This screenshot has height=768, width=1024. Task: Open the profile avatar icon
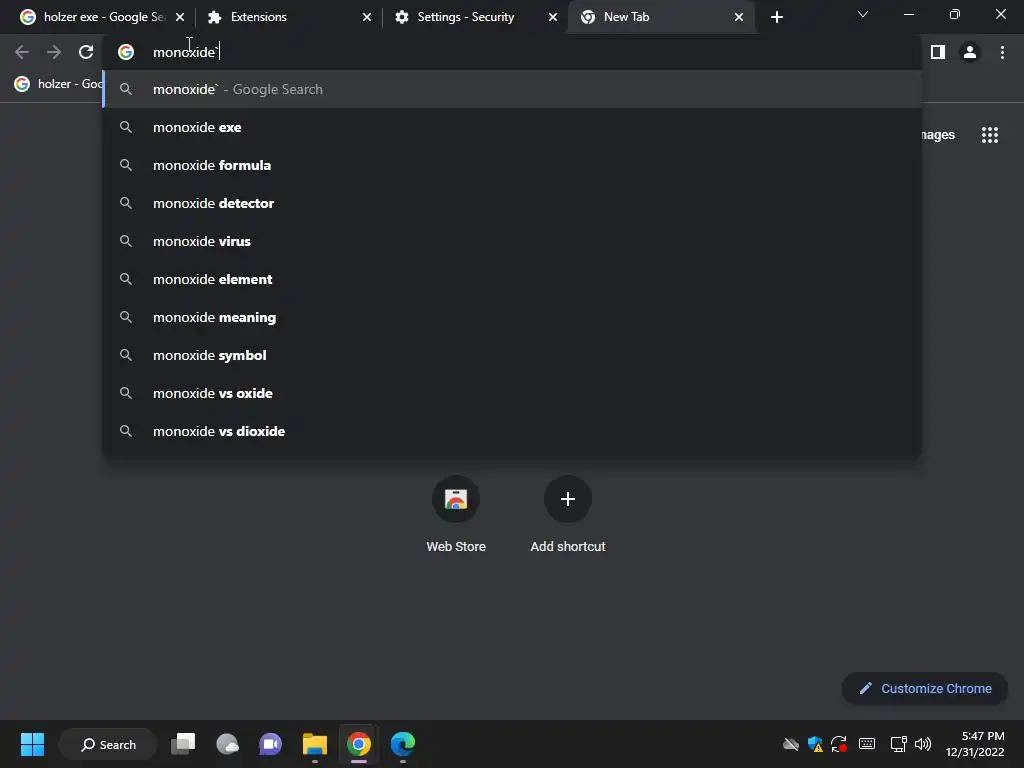coord(970,52)
